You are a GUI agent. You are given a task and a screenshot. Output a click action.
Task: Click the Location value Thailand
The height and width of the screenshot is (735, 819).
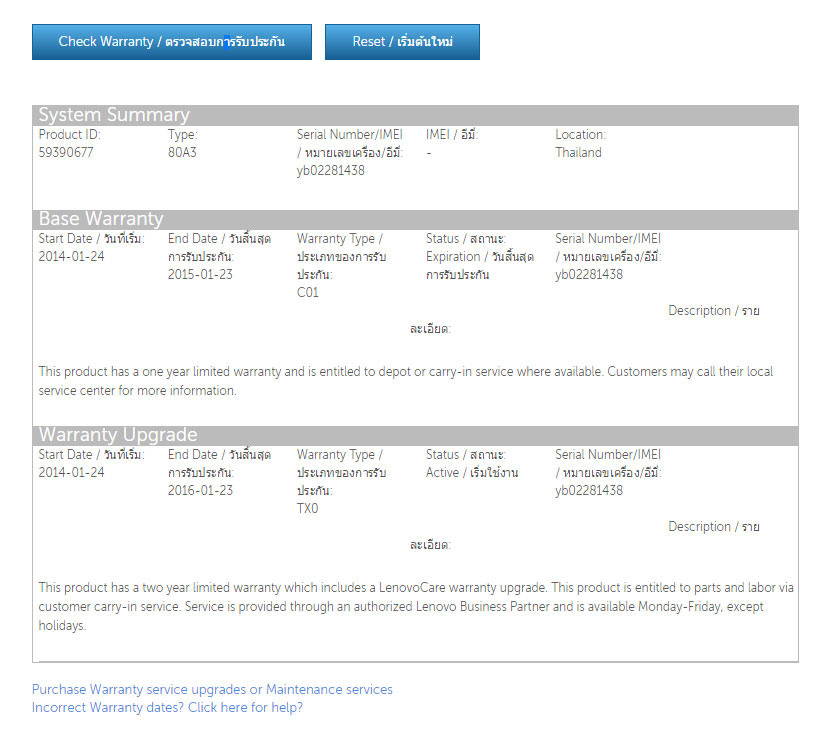point(578,153)
